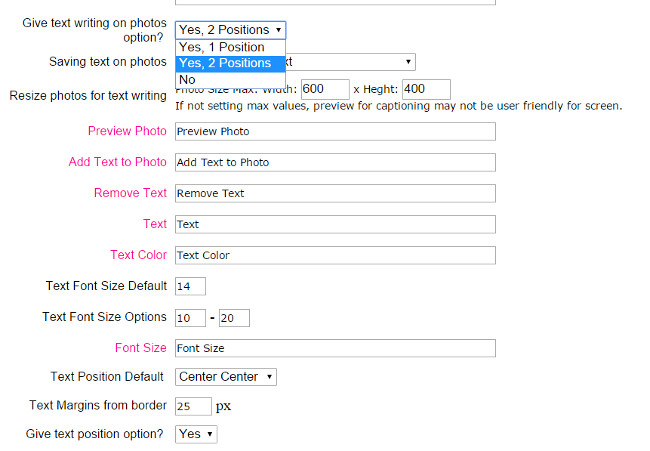Click the Text label input field
Screen dimensions: 650x451
335,224
